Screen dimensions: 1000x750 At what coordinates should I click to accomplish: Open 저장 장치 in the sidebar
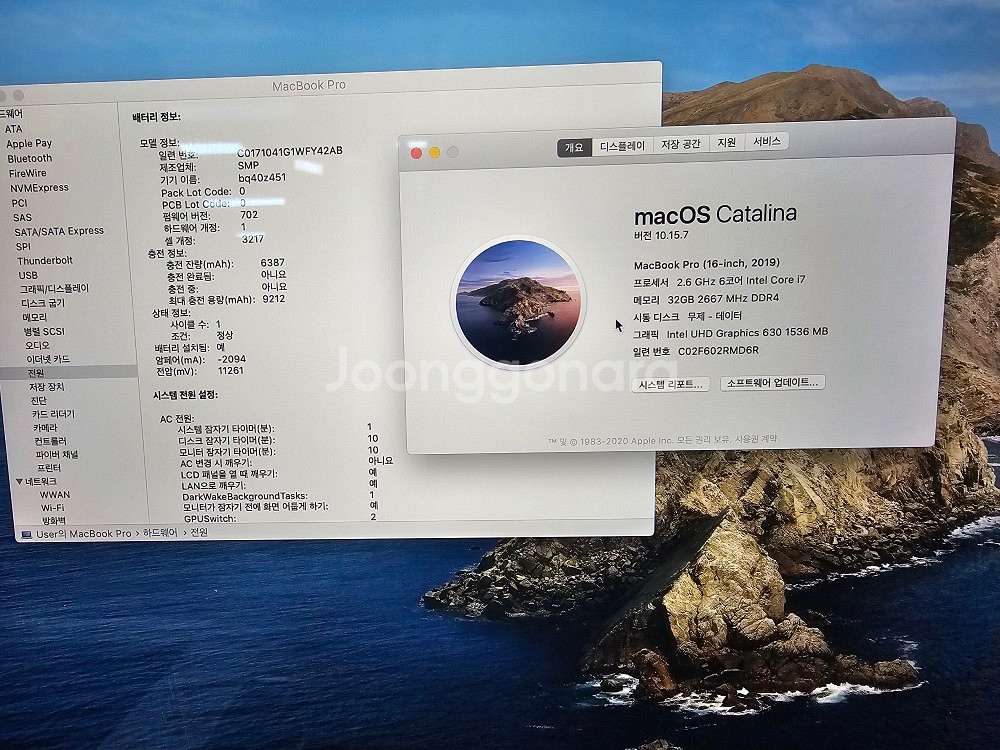point(47,386)
